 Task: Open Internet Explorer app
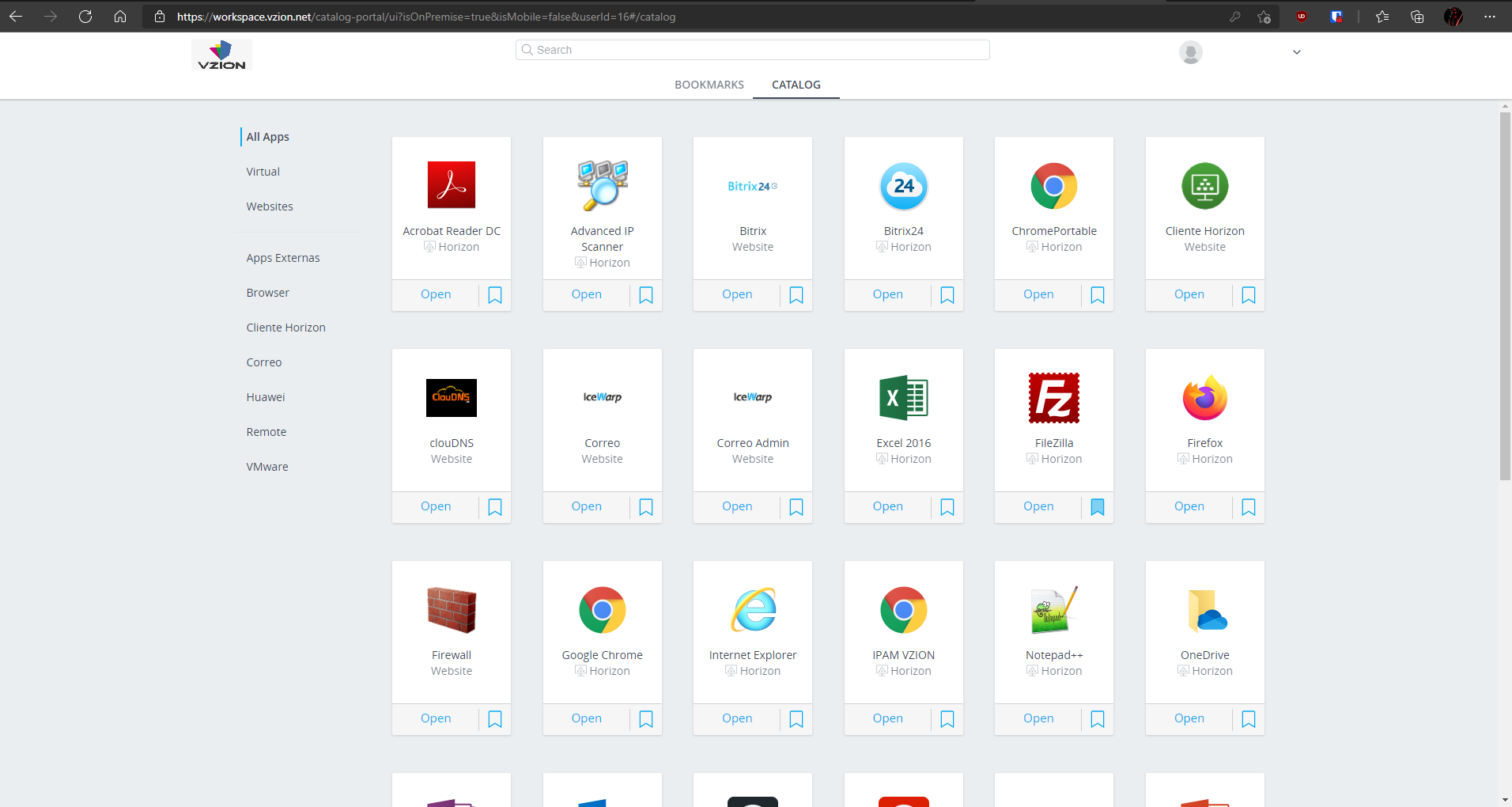click(x=737, y=718)
